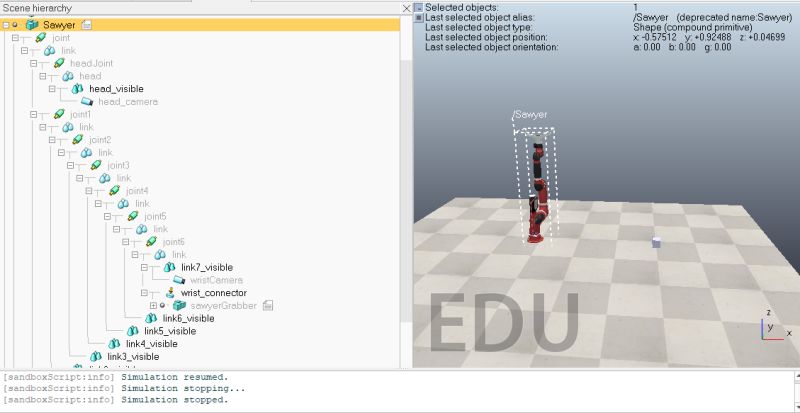This screenshot has height=413, width=800.
Task: Click the shape icon beside 'head'
Action: (68, 76)
